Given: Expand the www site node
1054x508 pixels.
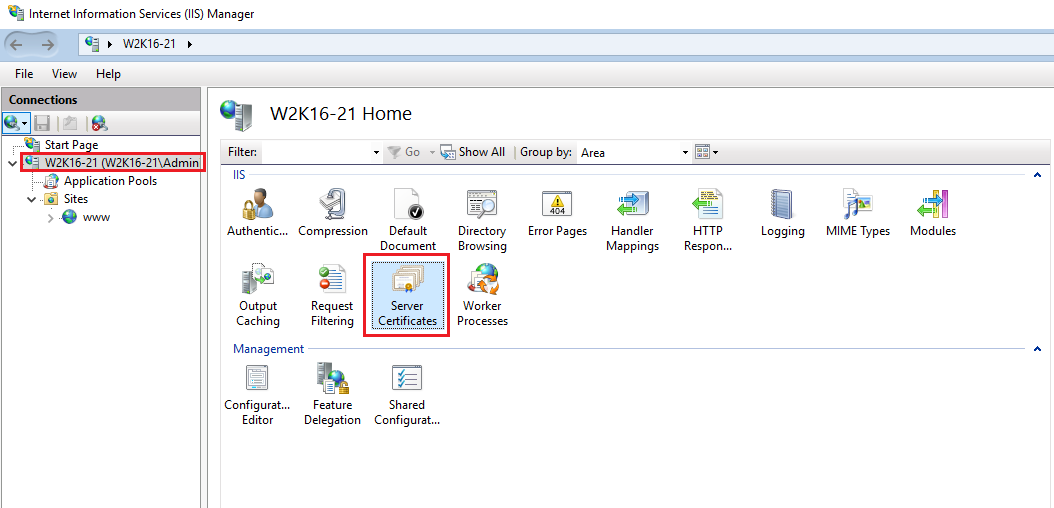Looking at the screenshot, I should click(50, 218).
